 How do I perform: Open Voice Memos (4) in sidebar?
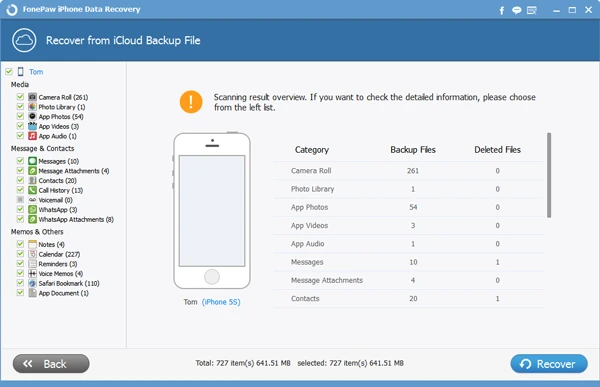60,274
